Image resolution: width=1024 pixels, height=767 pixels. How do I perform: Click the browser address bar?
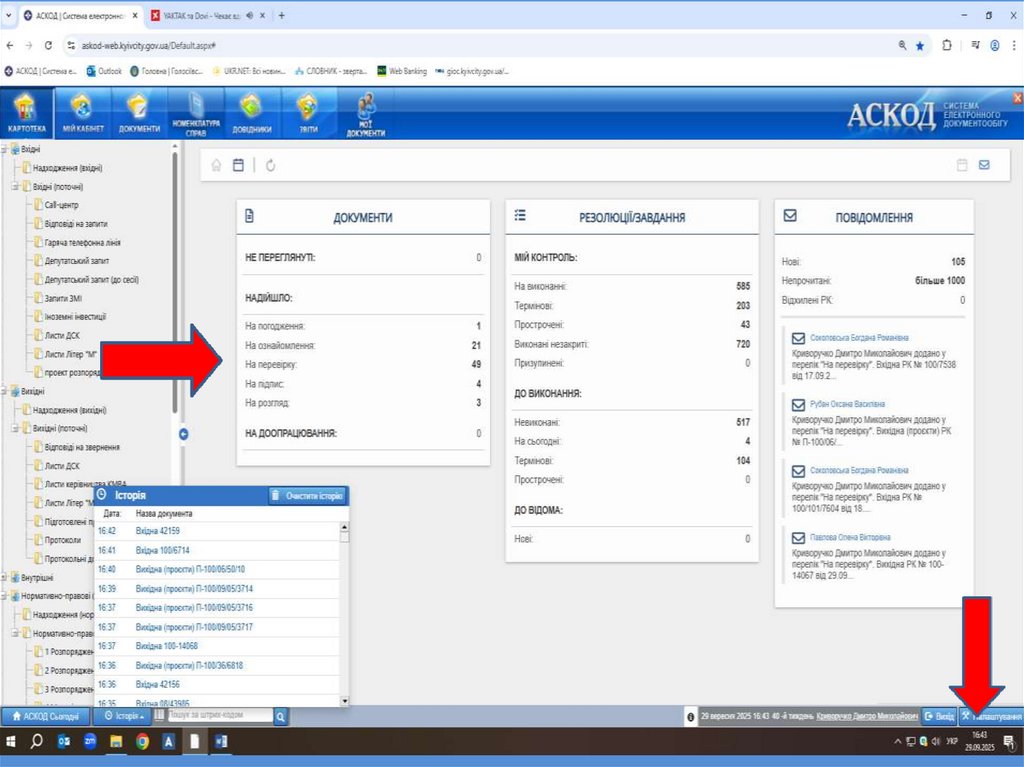483,46
